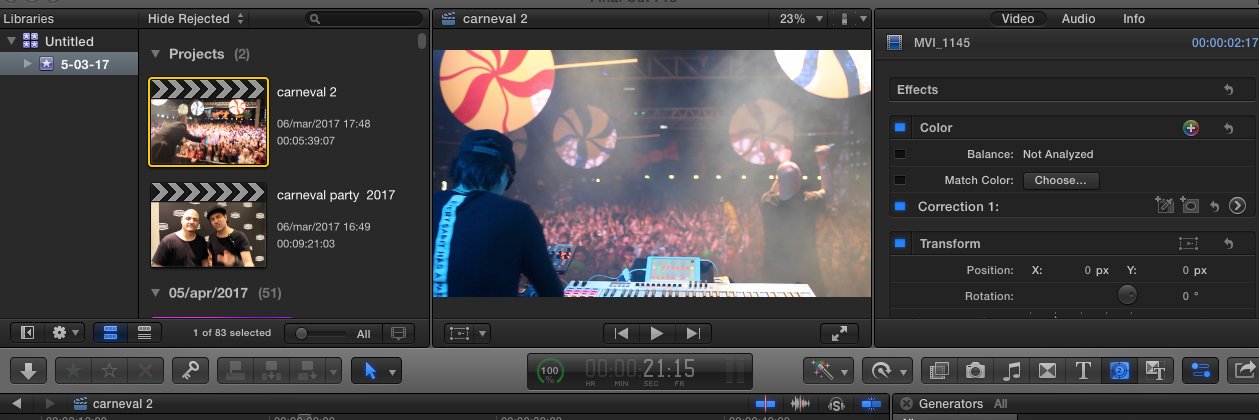1259x420 pixels.
Task: Close the Generators browser panel
Action: point(906,404)
